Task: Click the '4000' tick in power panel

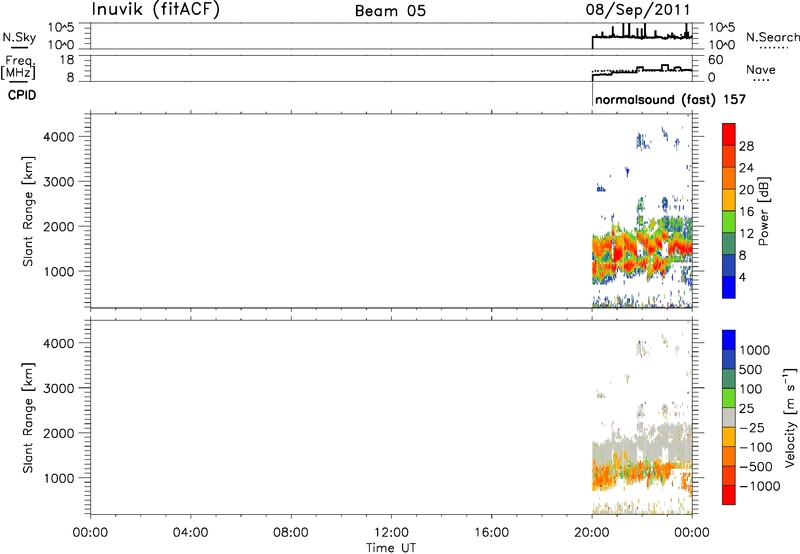Action: tap(59, 137)
